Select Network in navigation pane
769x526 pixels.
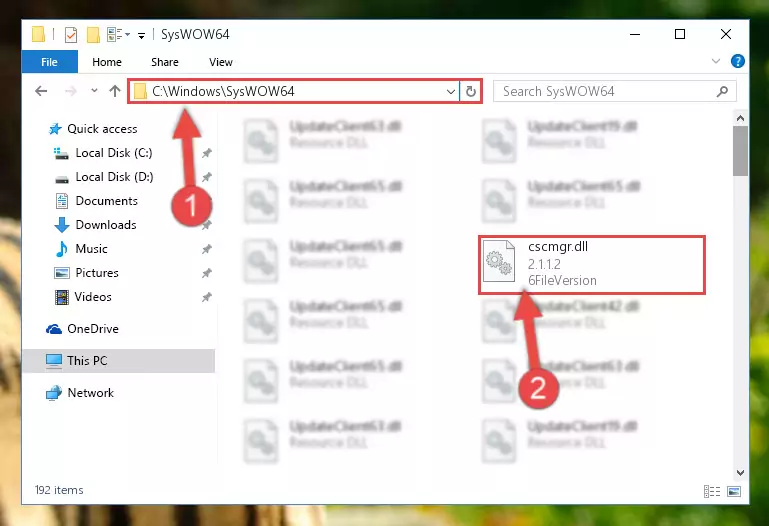[x=80, y=393]
